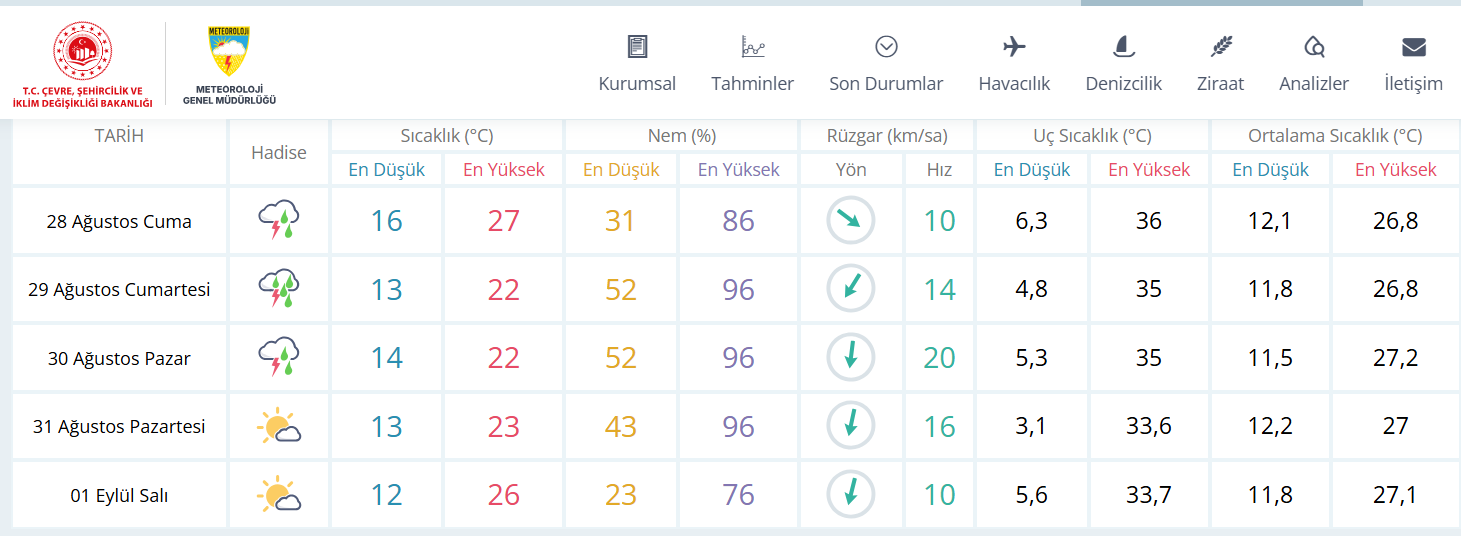The width and height of the screenshot is (1461, 536).
Task: Click the sailboat icon above Denizcilik
Action: pos(1123,46)
